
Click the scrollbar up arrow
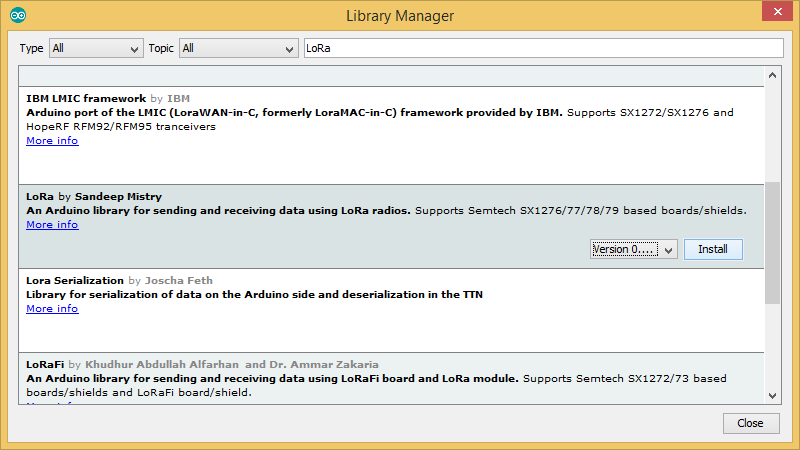[772, 75]
